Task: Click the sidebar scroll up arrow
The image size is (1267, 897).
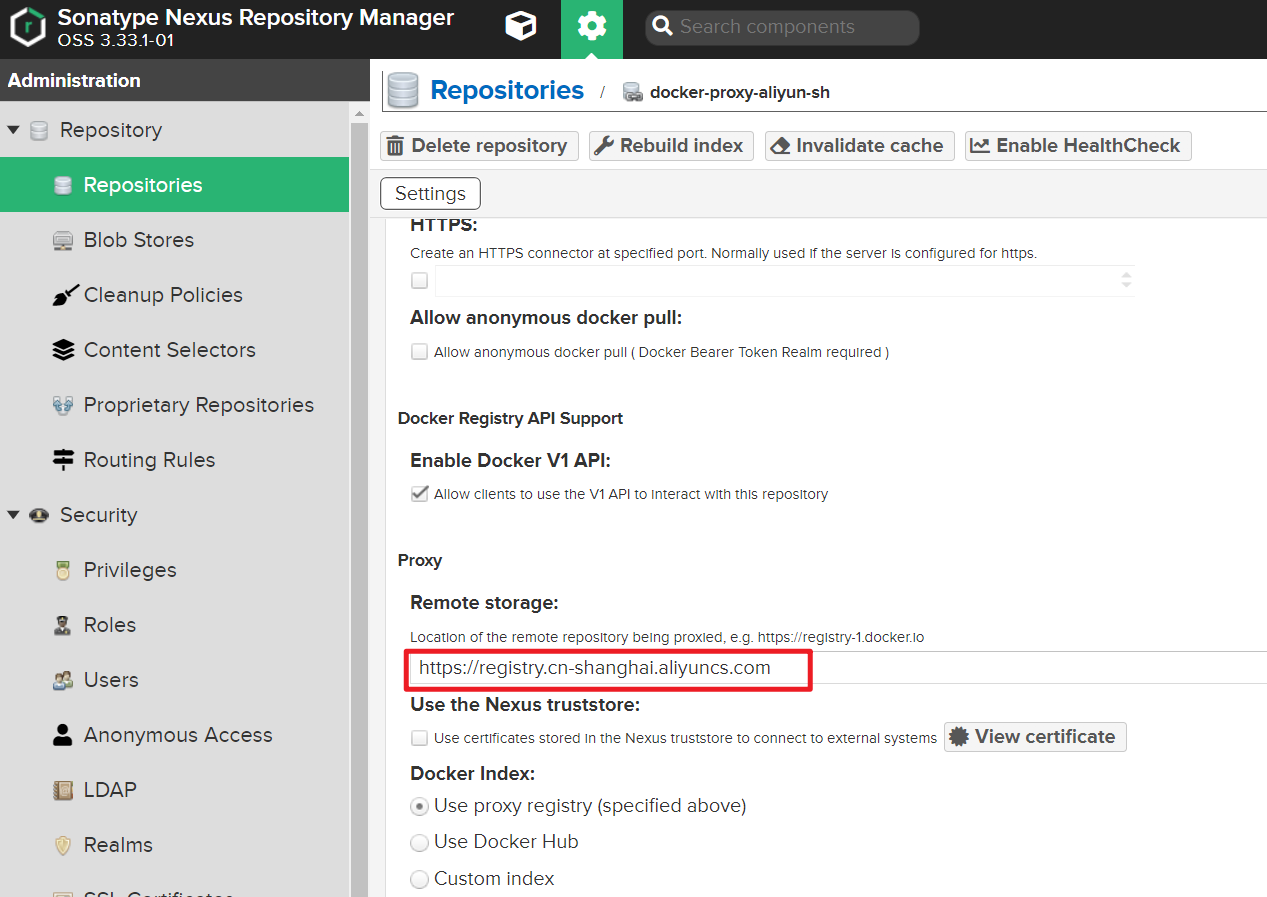Action: [x=360, y=115]
